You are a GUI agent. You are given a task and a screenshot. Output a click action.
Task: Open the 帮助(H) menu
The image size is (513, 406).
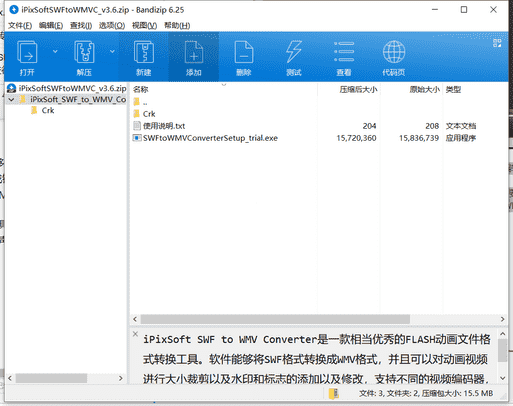(x=177, y=25)
